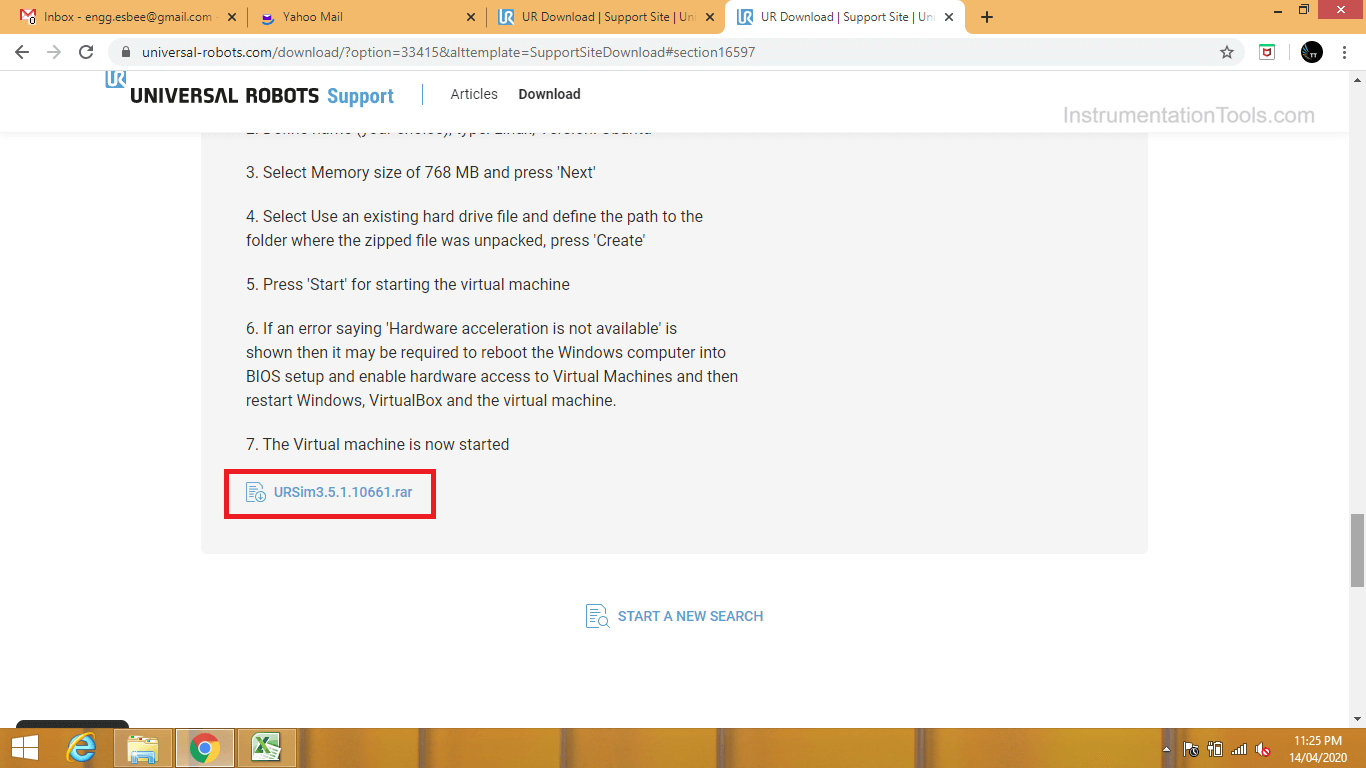Screen dimensions: 1366x768
Task: Open the Download menu item
Action: [549, 94]
